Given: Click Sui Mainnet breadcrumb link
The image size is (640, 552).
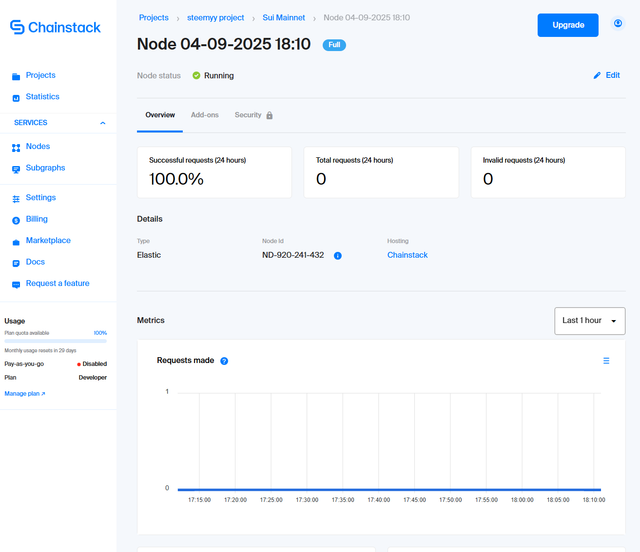Looking at the screenshot, I should coord(284,18).
